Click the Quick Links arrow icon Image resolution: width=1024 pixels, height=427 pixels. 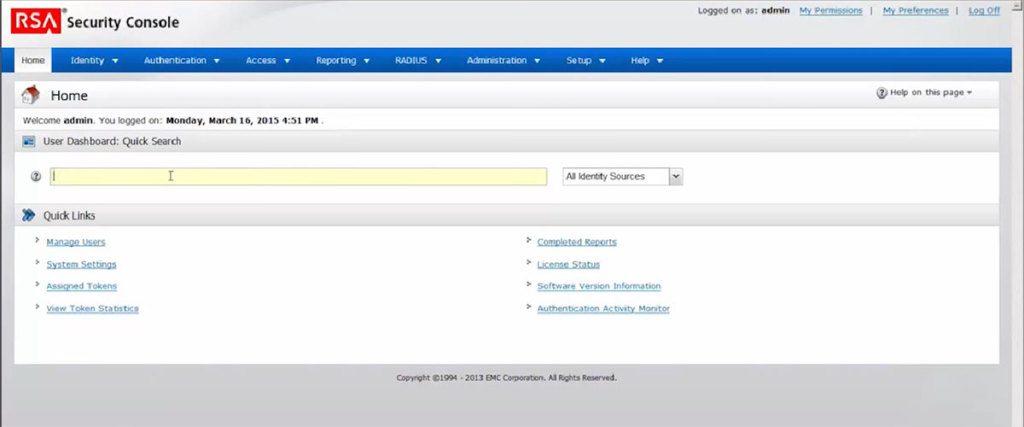tap(29, 215)
